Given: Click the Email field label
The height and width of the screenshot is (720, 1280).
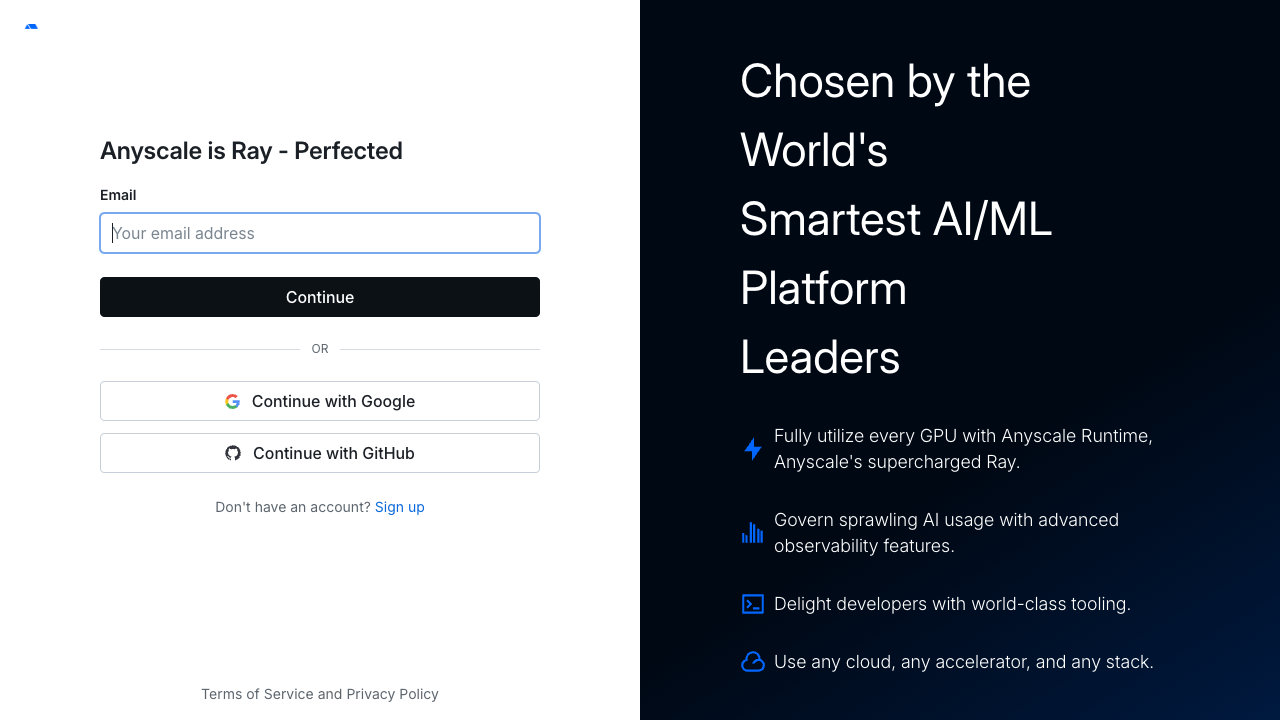Looking at the screenshot, I should click(x=118, y=195).
